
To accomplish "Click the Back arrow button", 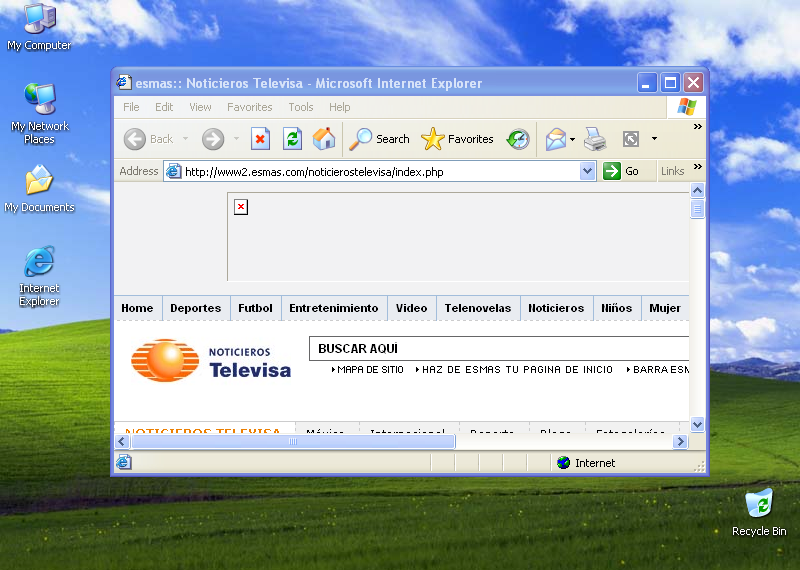I will [x=135, y=139].
